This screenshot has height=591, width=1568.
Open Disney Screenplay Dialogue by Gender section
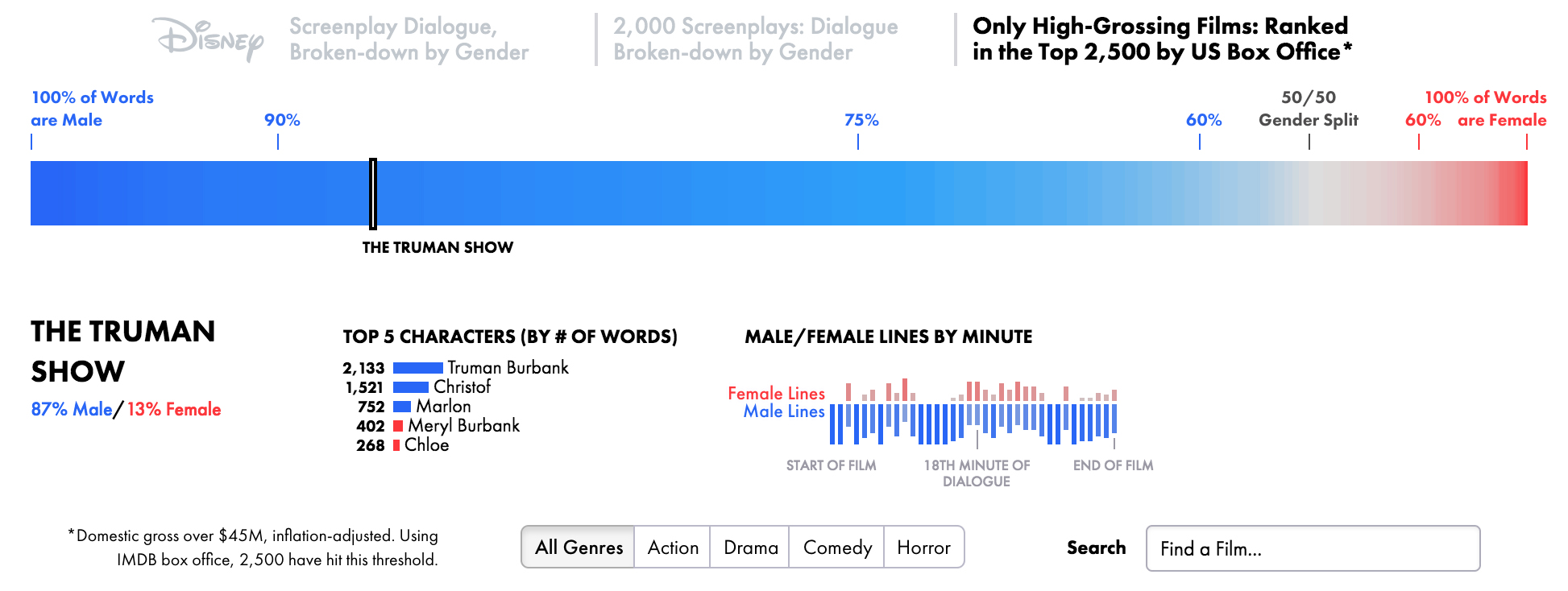(x=409, y=39)
